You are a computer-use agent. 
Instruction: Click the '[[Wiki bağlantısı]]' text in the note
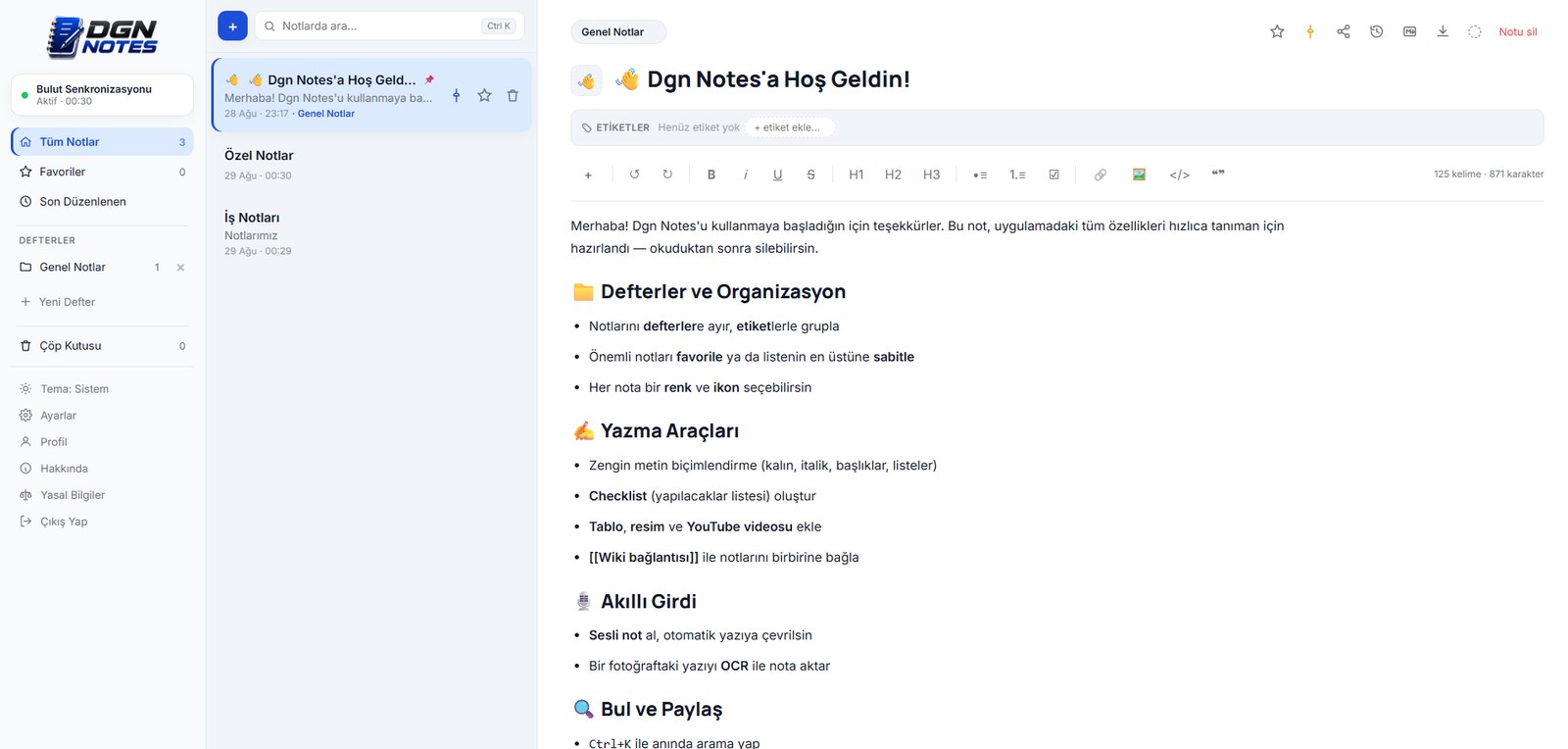point(644,557)
